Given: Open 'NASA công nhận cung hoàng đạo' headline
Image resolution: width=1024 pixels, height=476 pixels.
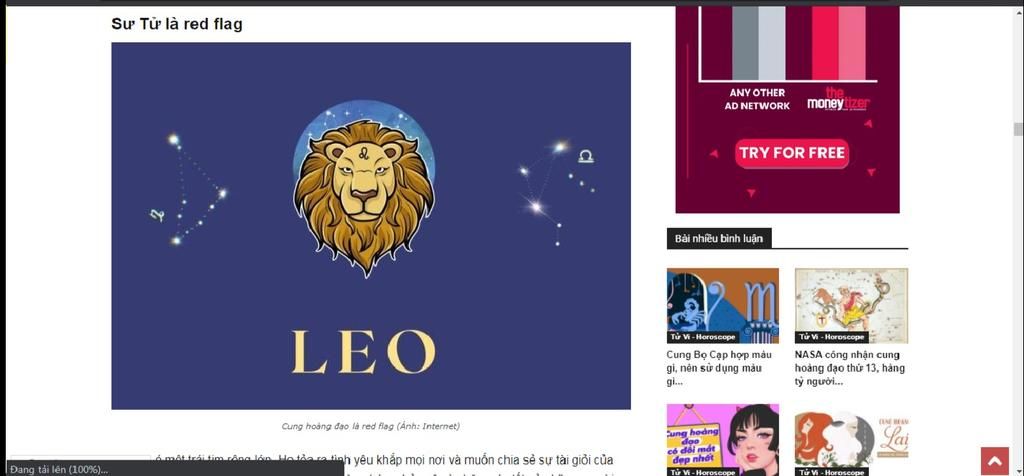Looking at the screenshot, I should 848,368.
